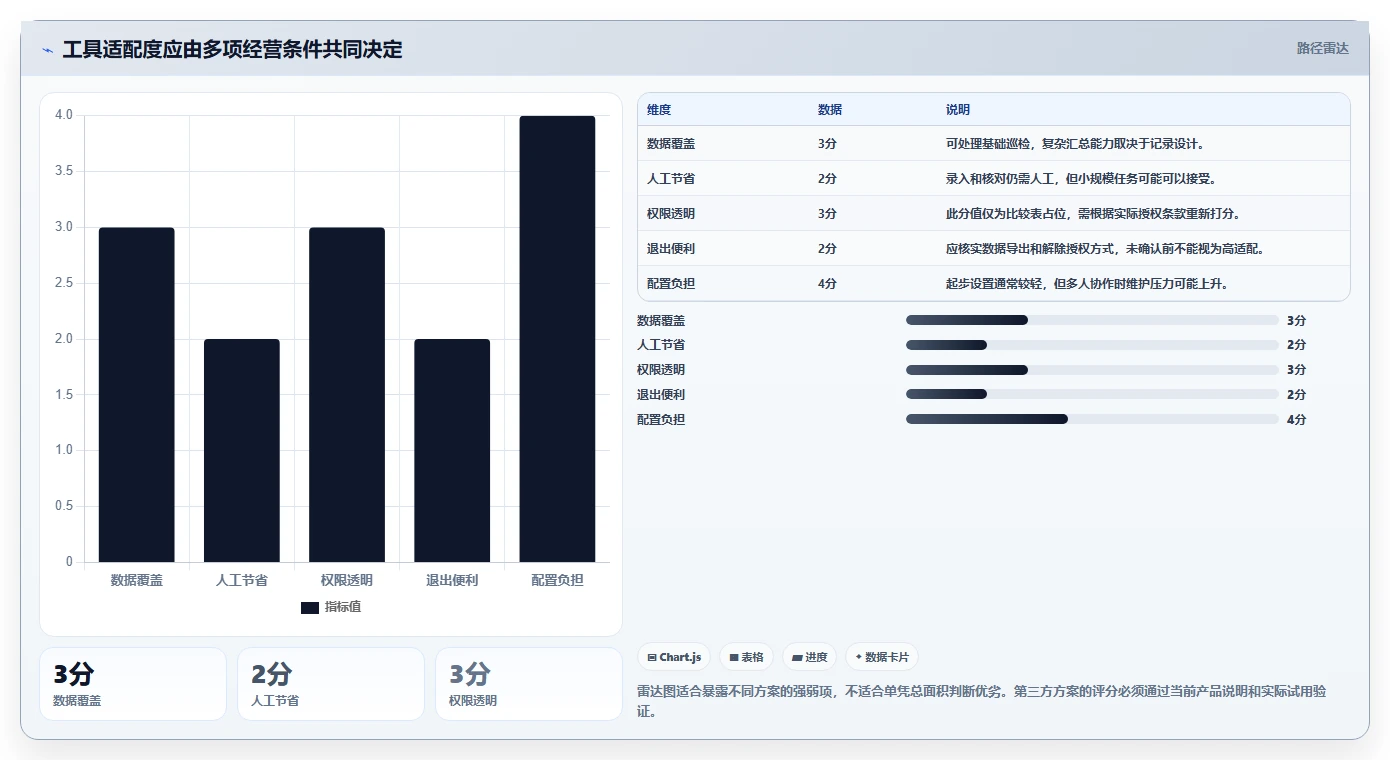Open the 3分 权限透明 summary card

[x=529, y=684]
